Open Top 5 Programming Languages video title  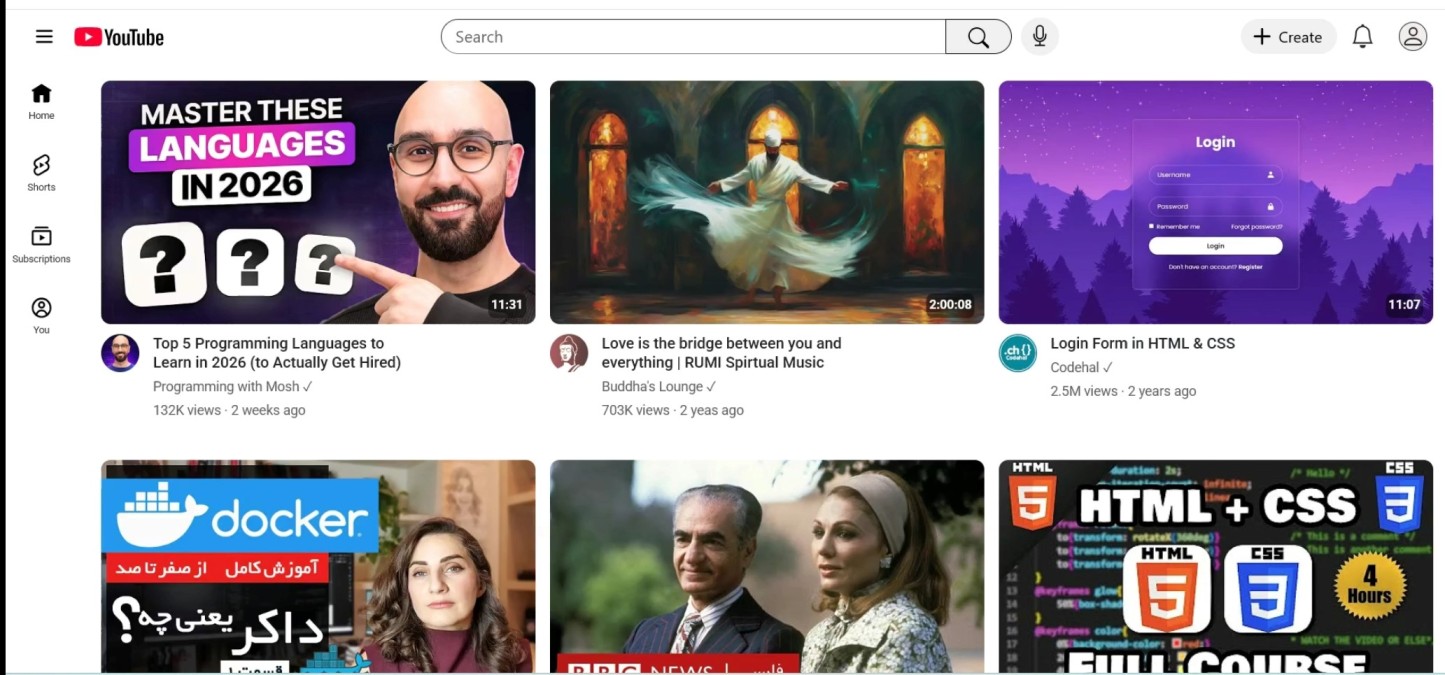click(276, 353)
